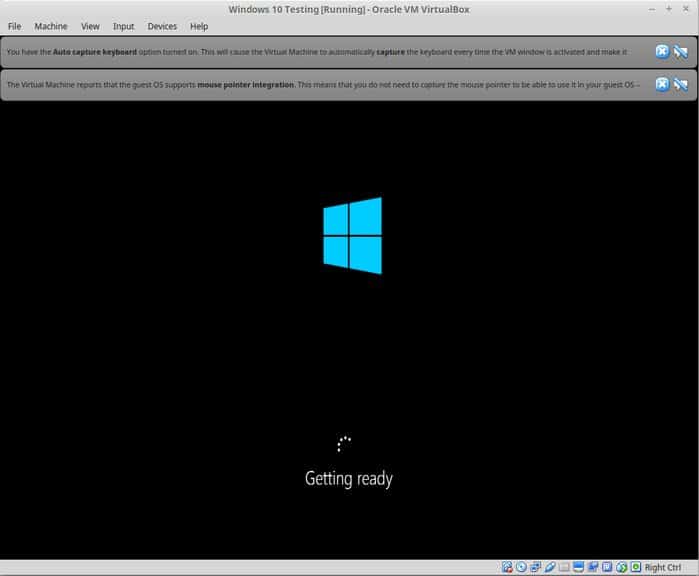Open the Input menu
Viewport: 699px width, 576px height.
pos(123,26)
